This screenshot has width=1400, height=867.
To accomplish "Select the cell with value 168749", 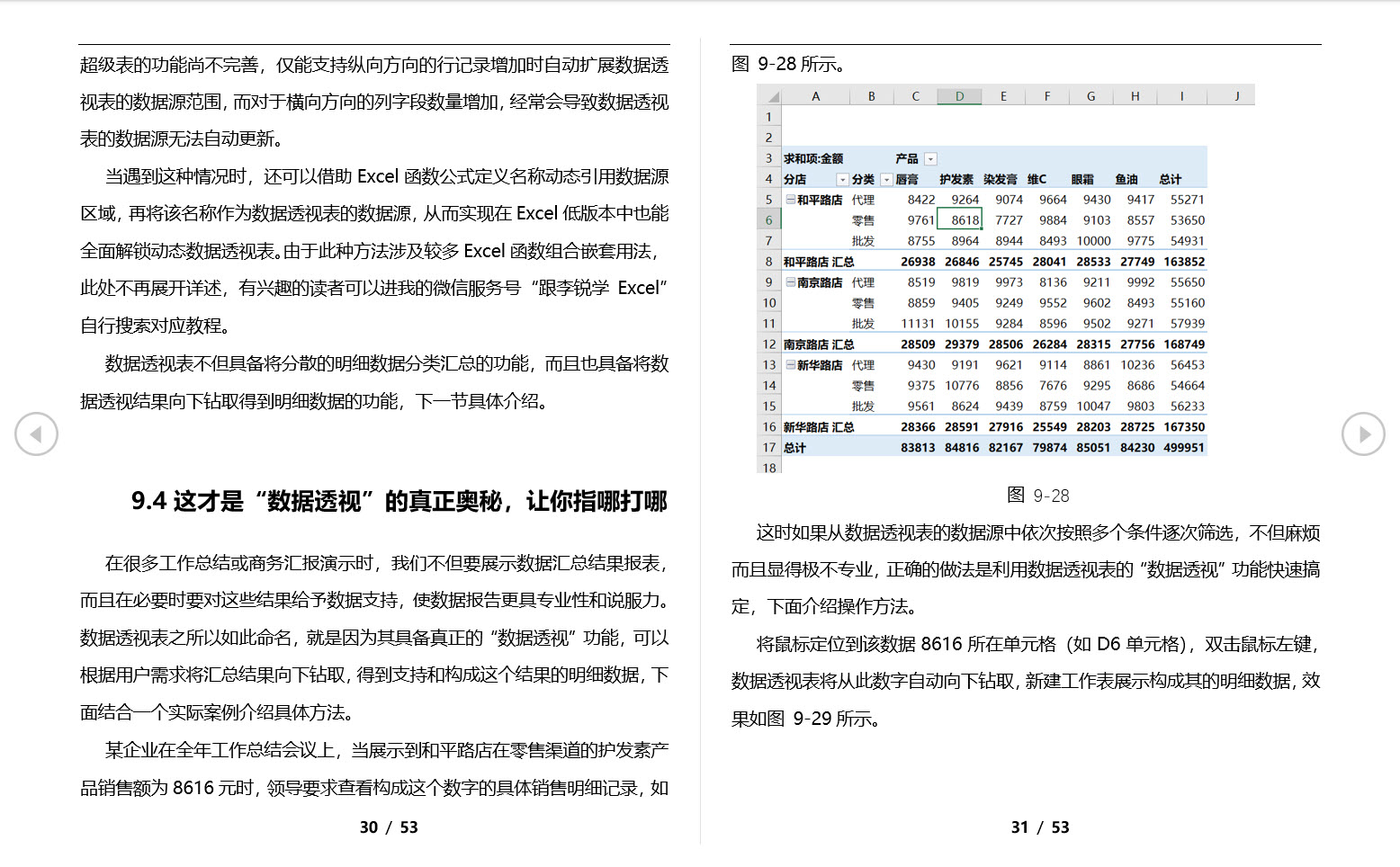I will tap(1183, 344).
